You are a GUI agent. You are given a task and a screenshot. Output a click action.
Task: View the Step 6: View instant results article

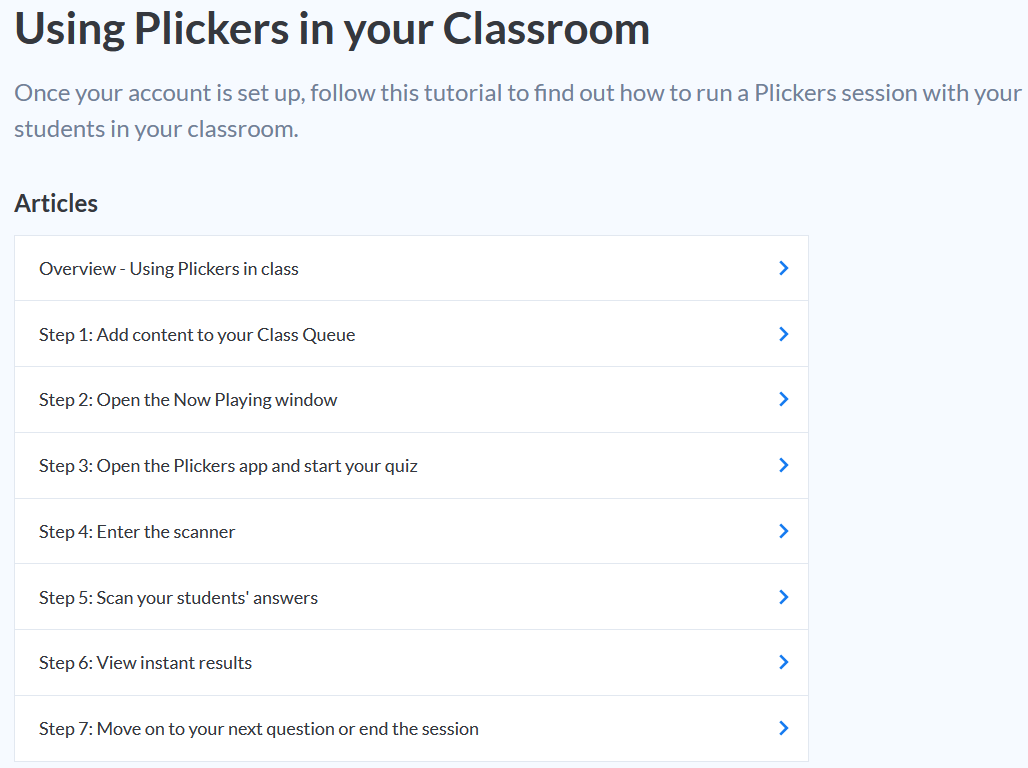pyautogui.click(x=145, y=663)
